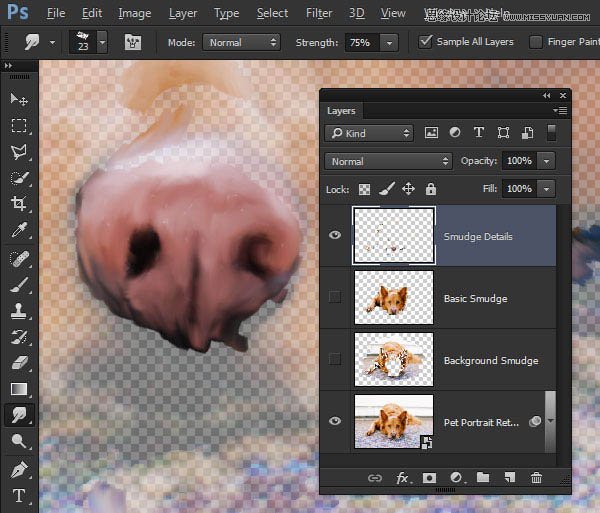Click the layer Opacity value field

pyautogui.click(x=519, y=161)
